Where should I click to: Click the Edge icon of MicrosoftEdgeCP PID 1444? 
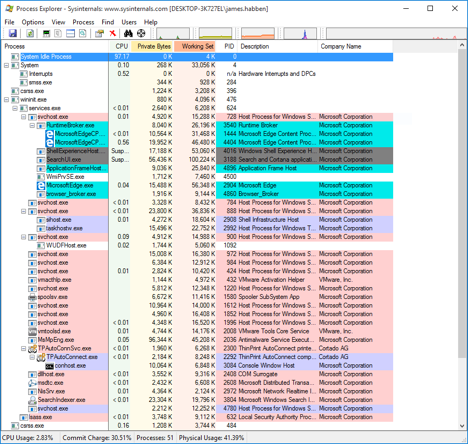pos(49,134)
